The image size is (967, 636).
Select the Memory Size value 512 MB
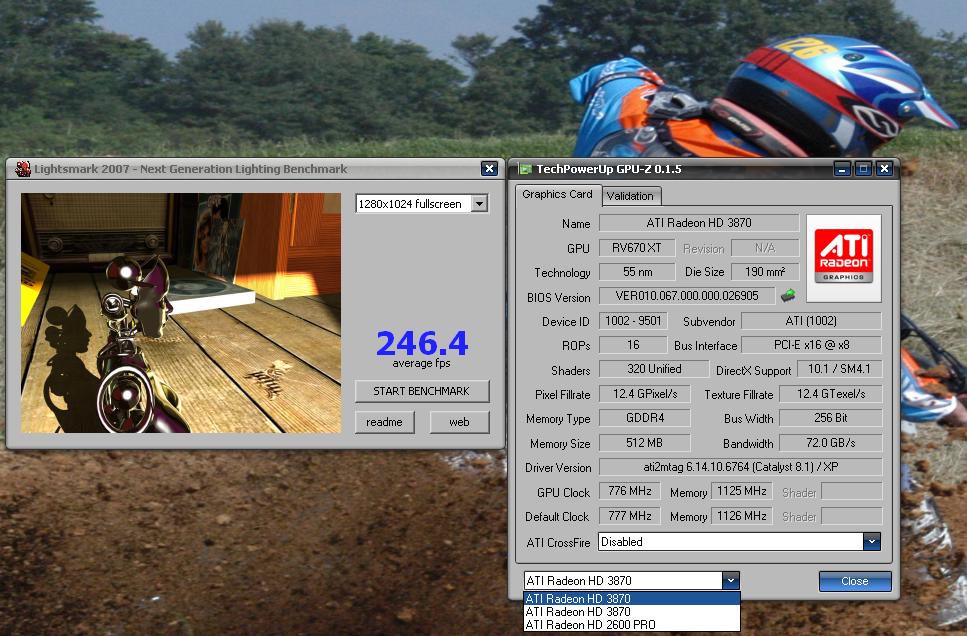click(644, 443)
